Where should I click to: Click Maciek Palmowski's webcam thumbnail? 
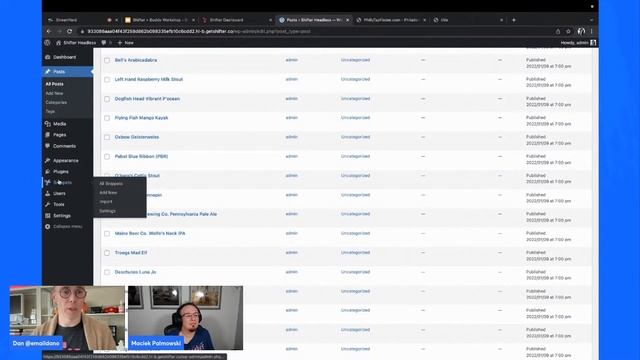(185, 318)
